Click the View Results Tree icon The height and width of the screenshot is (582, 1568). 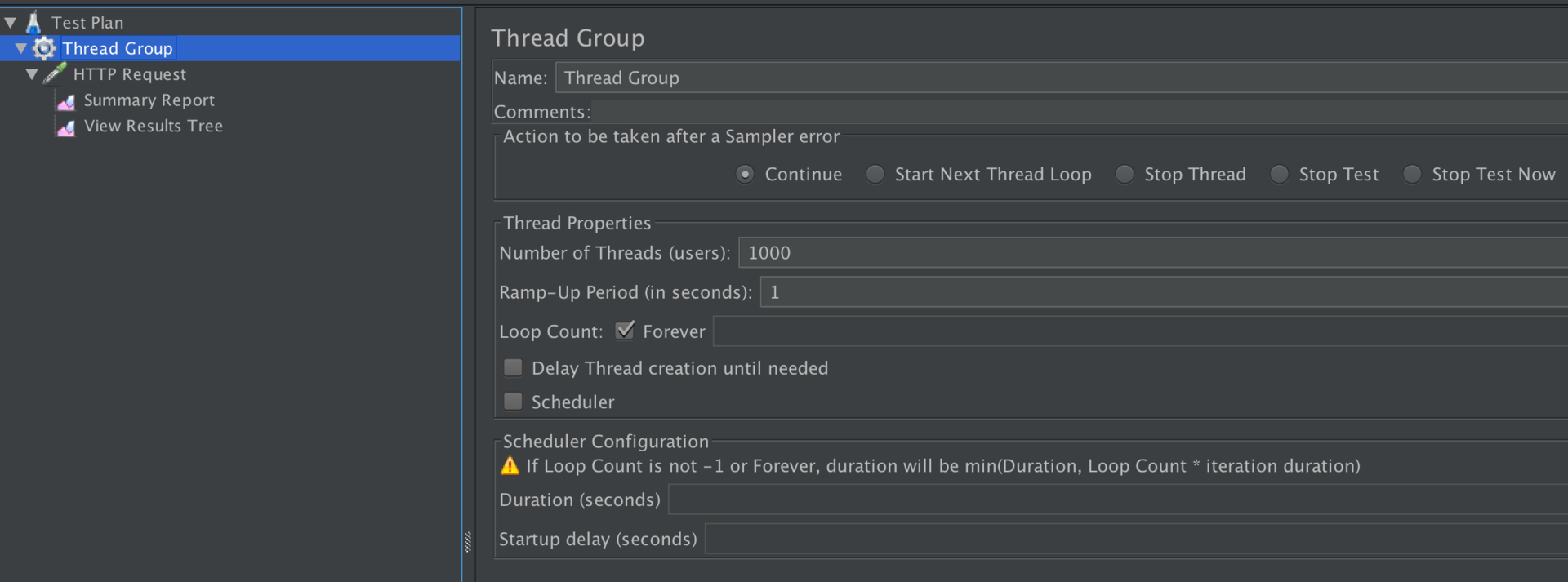[x=66, y=127]
